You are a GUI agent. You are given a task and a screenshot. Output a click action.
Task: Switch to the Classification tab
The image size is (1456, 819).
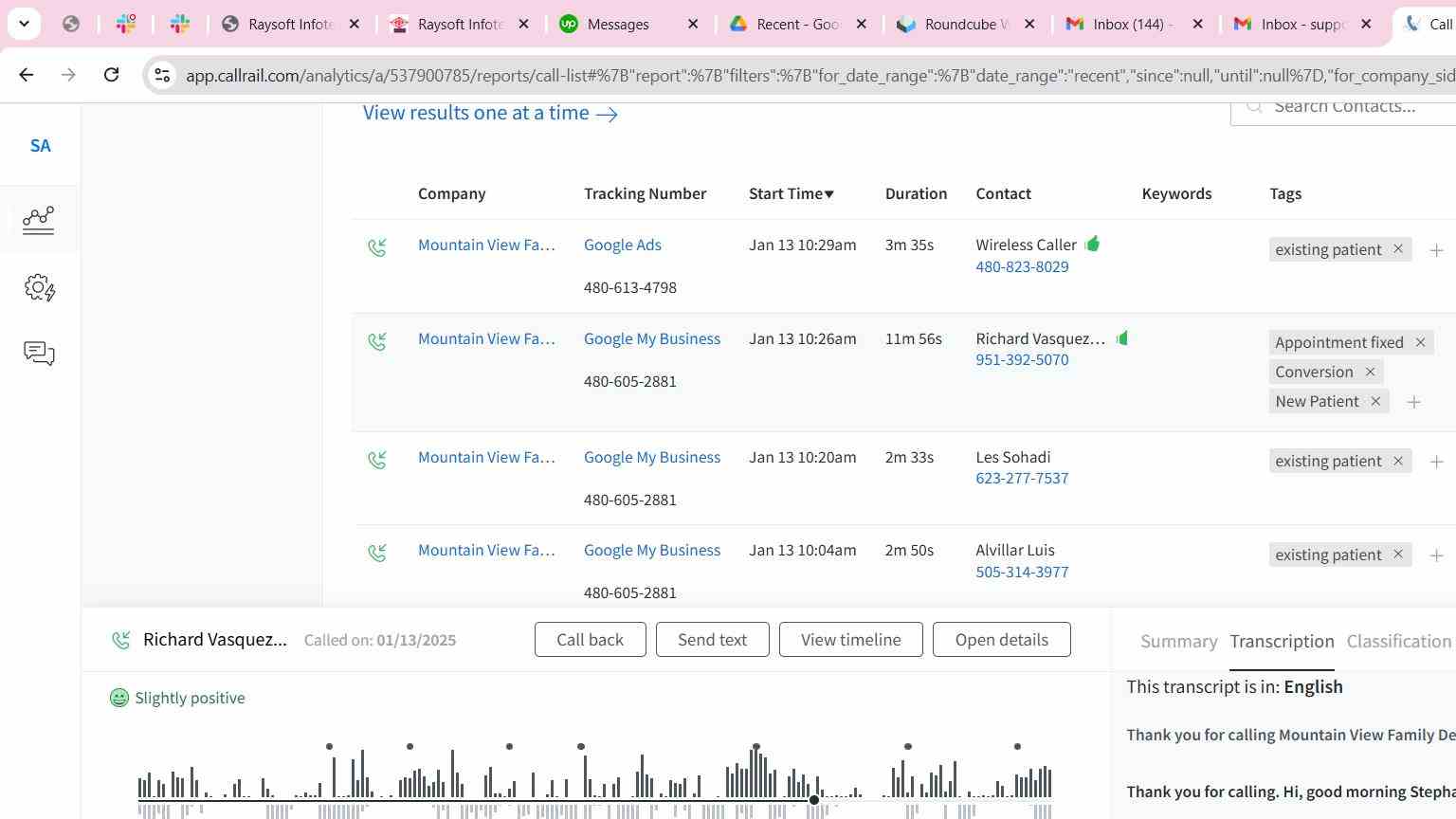[1399, 641]
